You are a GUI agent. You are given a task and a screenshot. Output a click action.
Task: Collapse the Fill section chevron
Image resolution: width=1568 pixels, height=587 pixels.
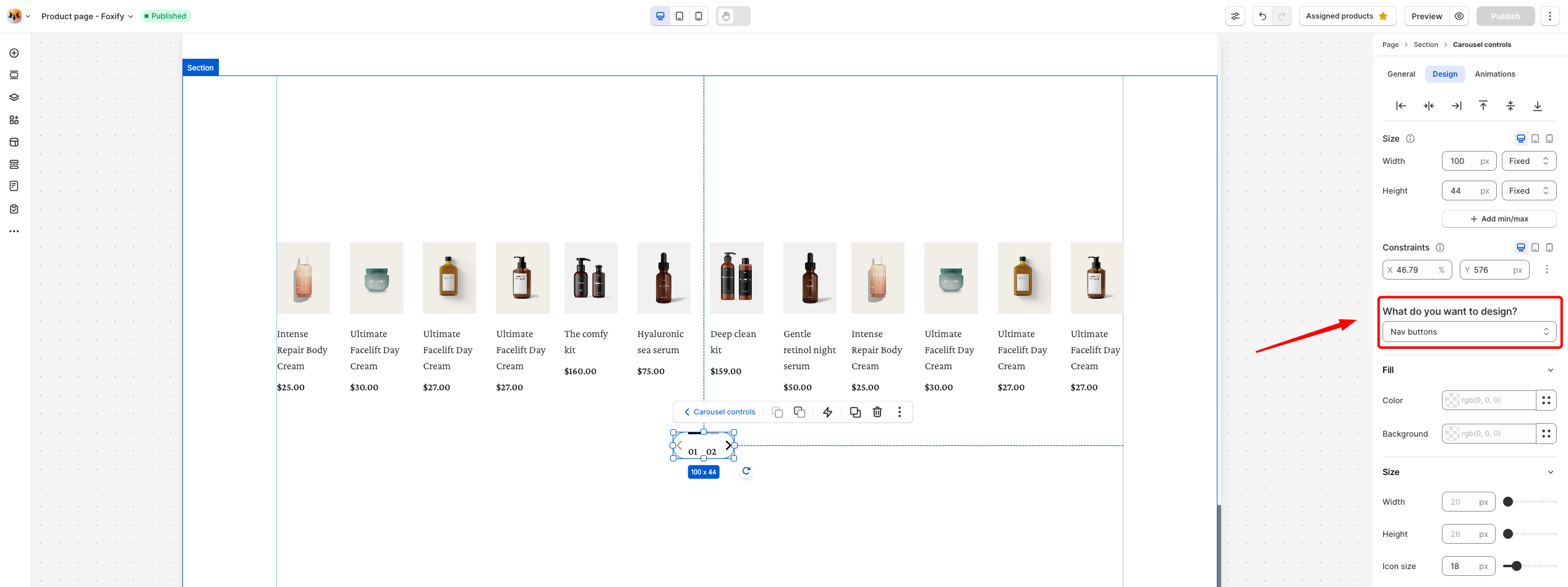1550,370
